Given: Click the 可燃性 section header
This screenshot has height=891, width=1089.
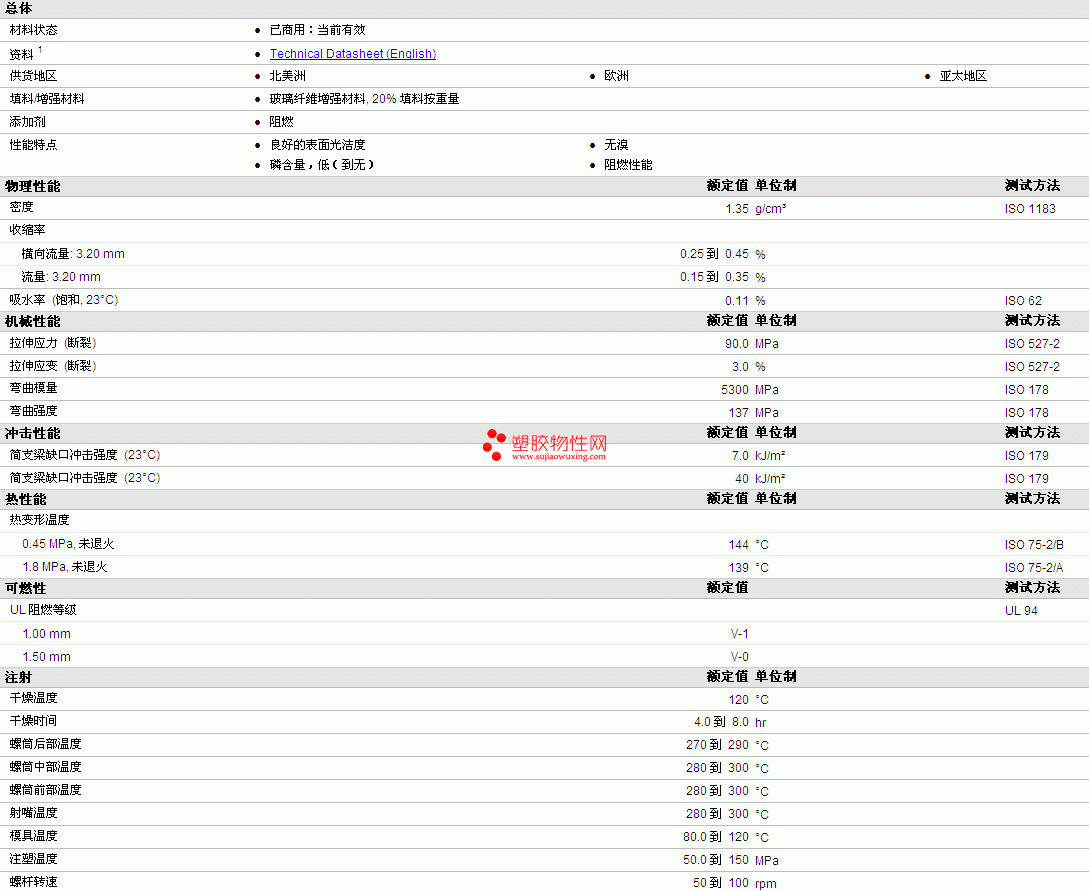Looking at the screenshot, I should coord(26,588).
